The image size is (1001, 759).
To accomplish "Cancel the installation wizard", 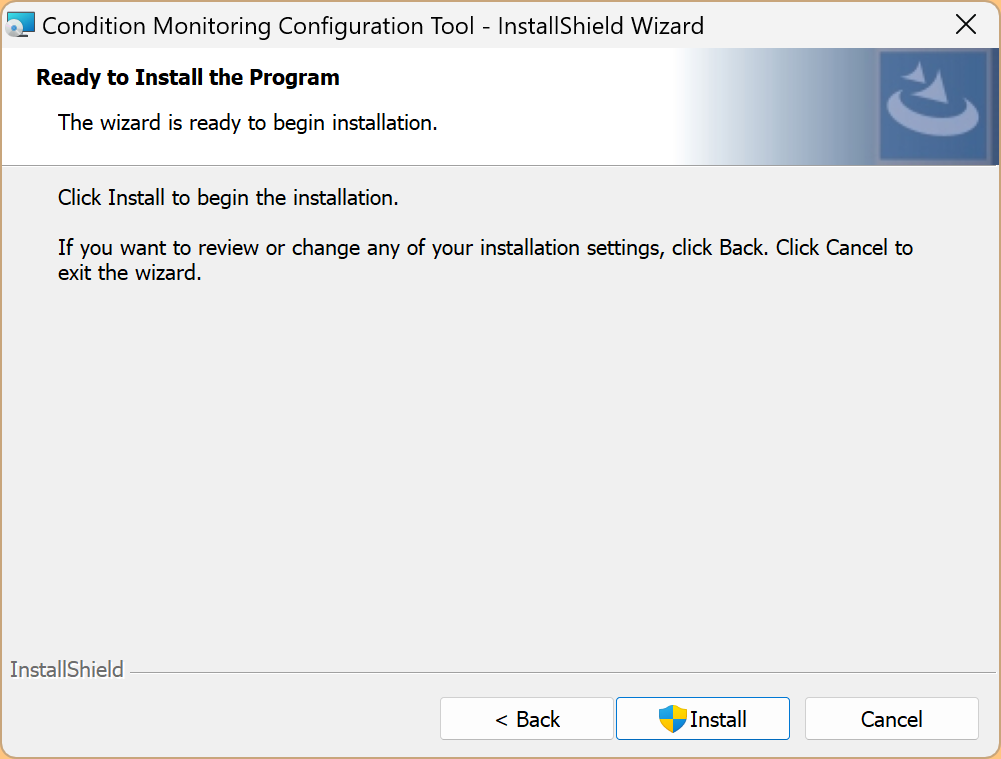I will pyautogui.click(x=891, y=719).
